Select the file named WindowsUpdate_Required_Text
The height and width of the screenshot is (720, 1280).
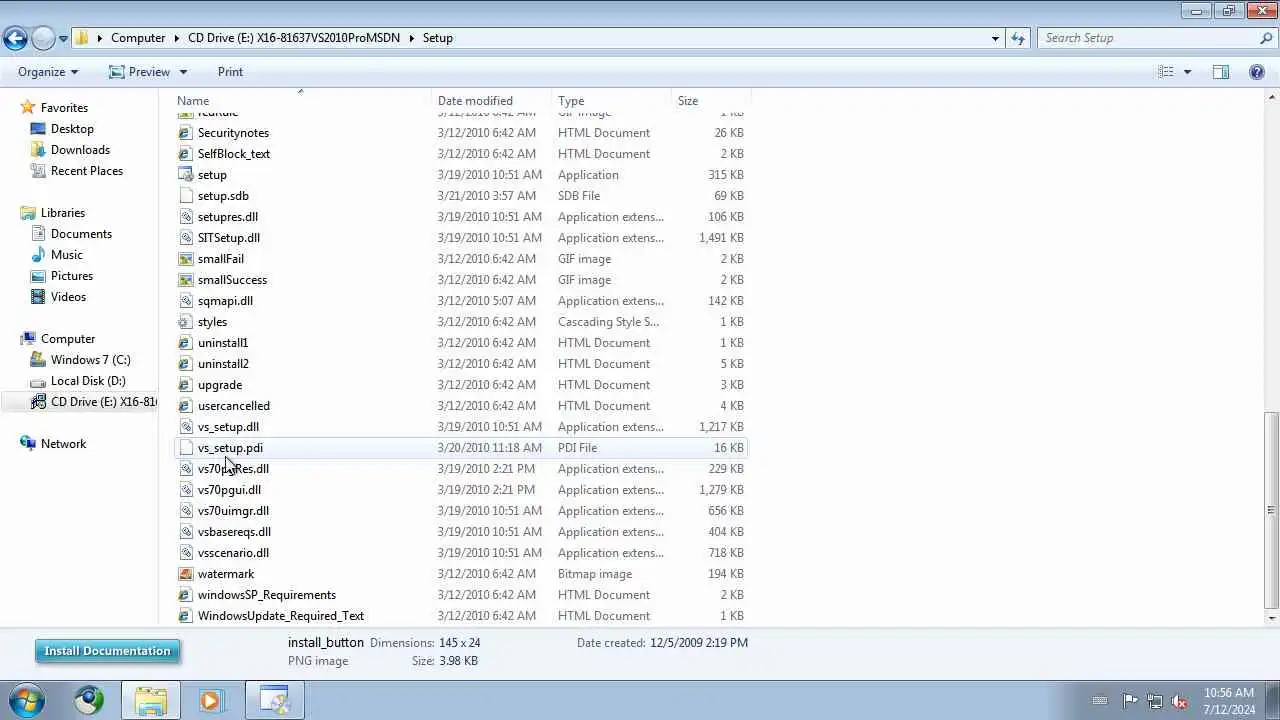coord(281,616)
